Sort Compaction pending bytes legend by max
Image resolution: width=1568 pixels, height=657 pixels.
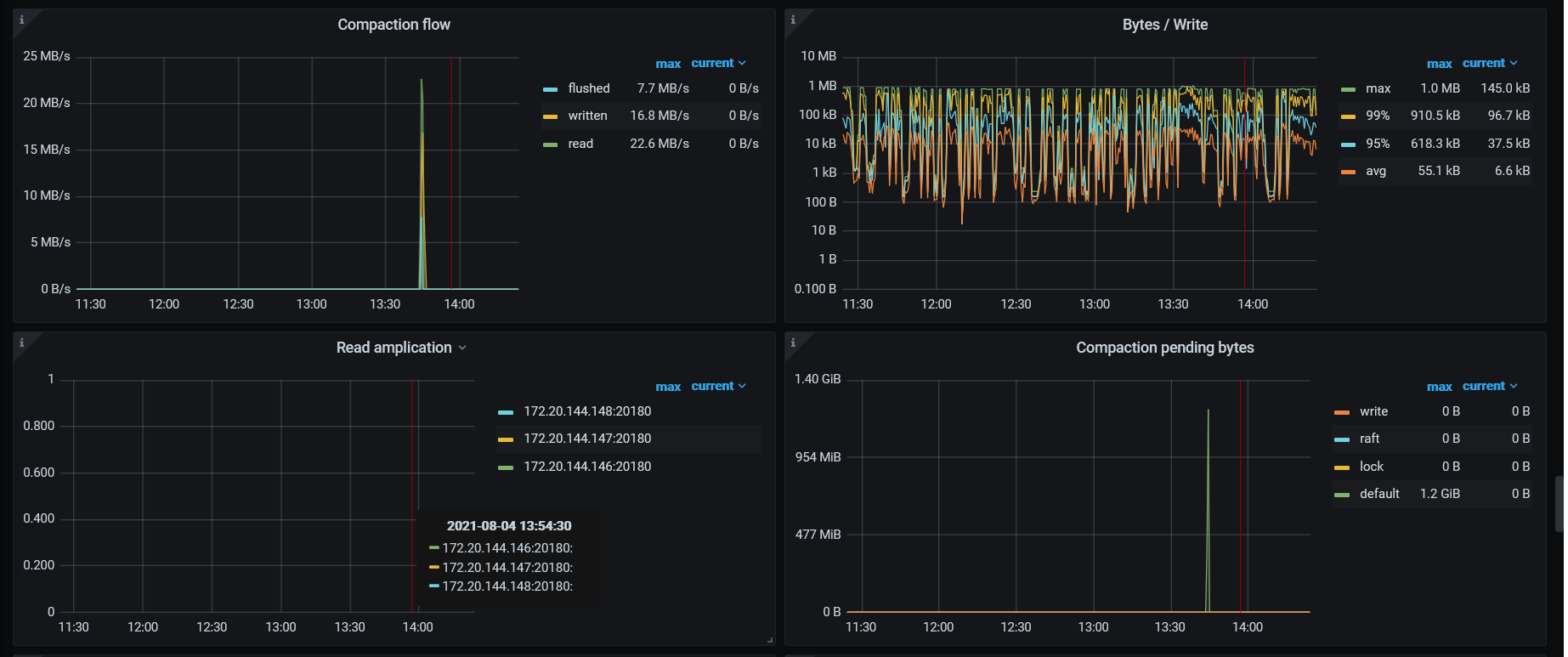(x=1439, y=387)
